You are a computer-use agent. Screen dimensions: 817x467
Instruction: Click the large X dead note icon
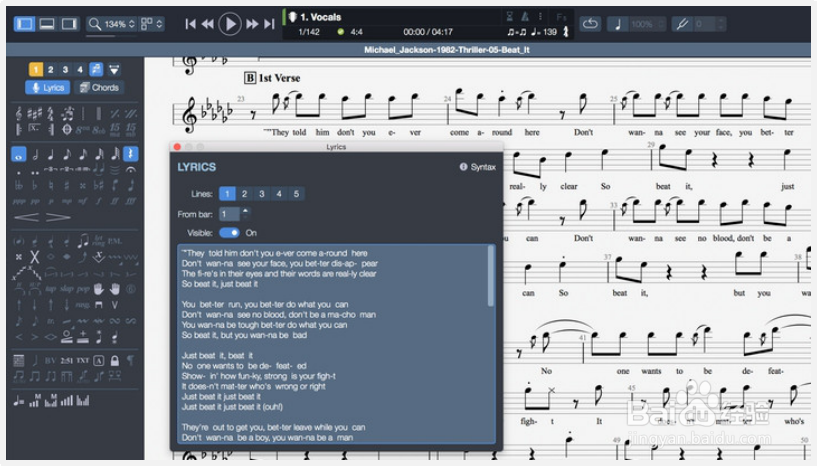click(x=34, y=256)
